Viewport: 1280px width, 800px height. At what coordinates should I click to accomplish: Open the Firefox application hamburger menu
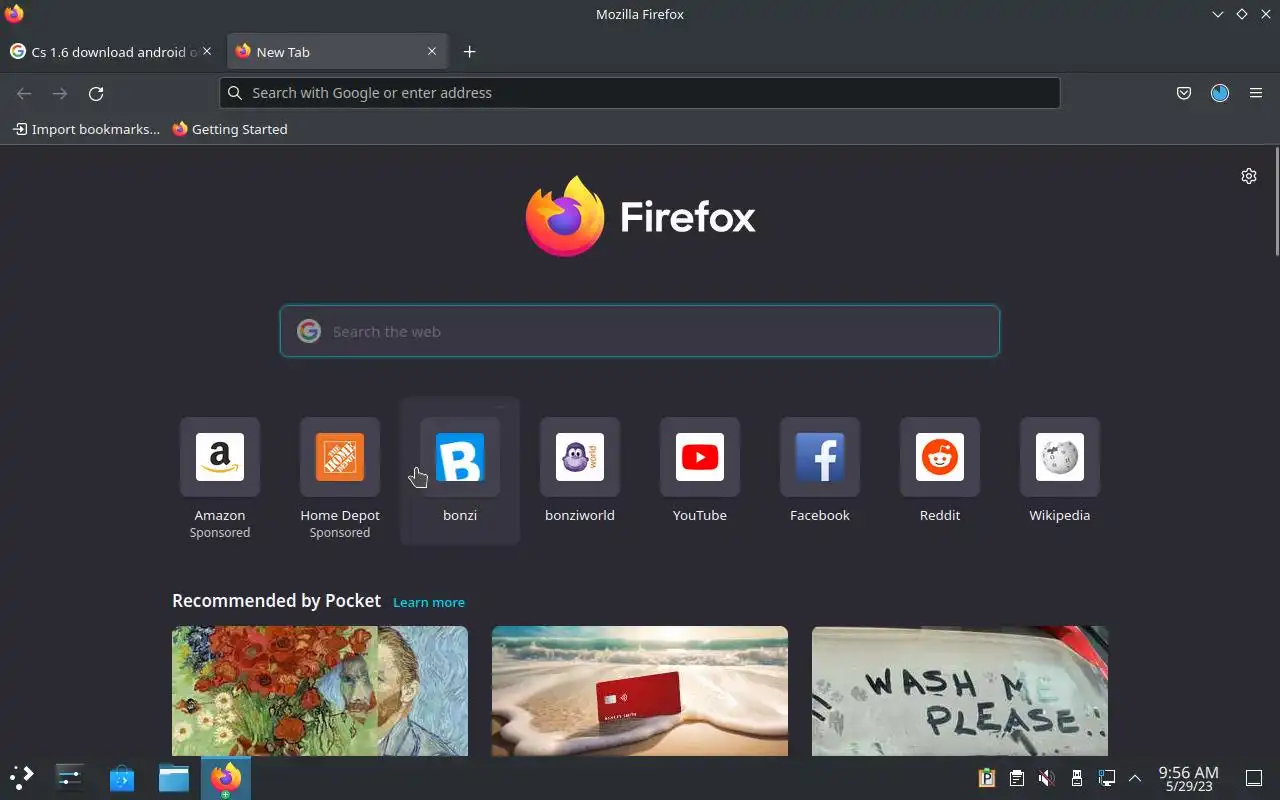[x=1256, y=93]
